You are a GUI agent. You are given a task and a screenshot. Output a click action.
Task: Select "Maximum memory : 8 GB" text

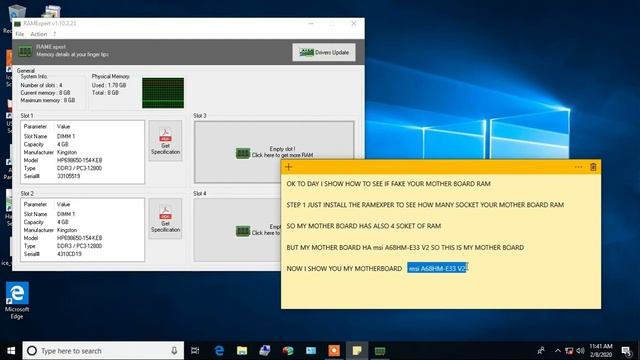[x=48, y=100]
